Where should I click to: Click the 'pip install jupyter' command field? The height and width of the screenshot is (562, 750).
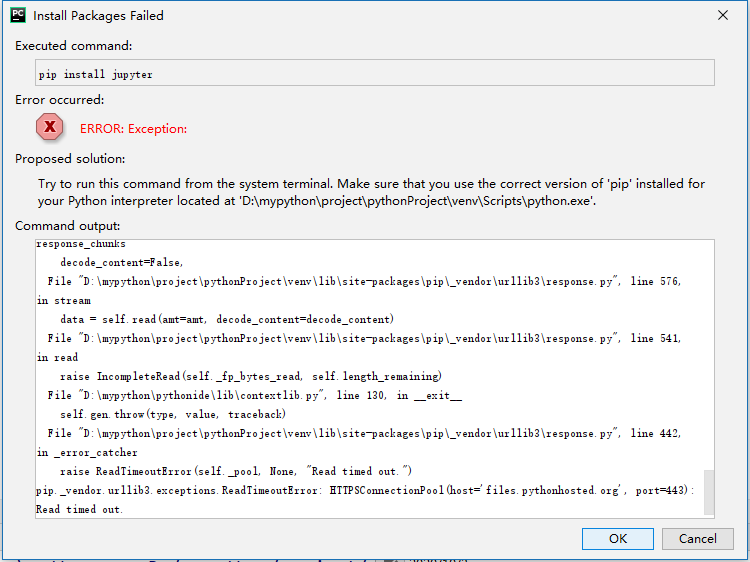pyautogui.click(x=375, y=73)
